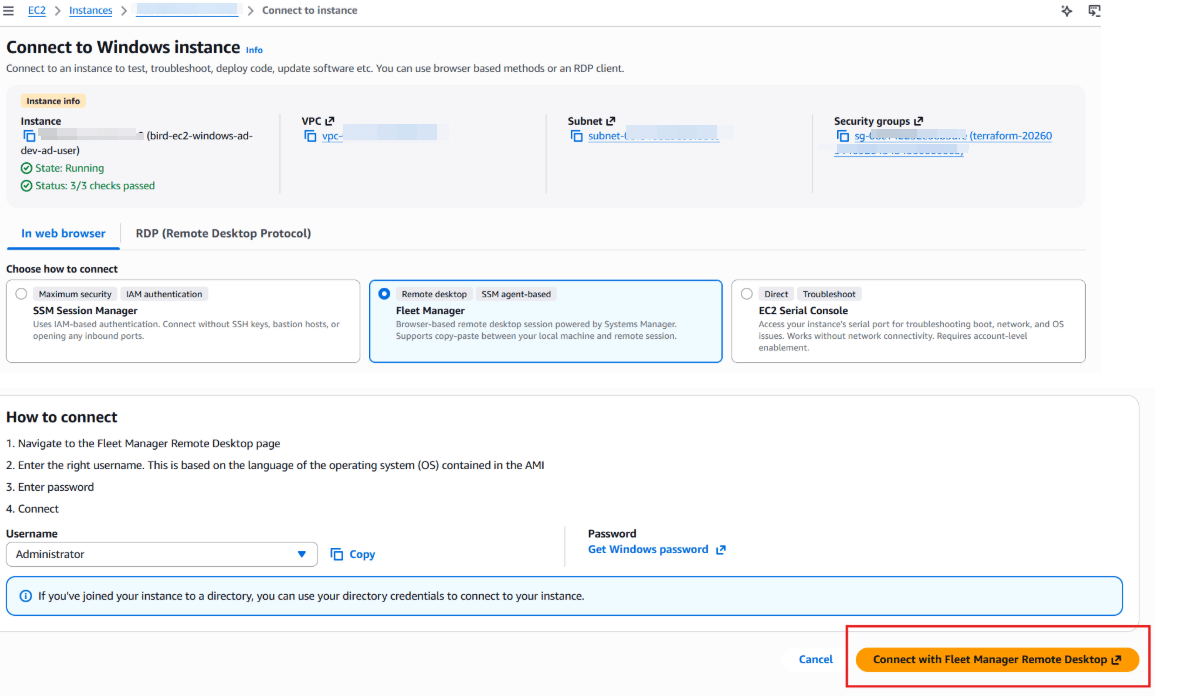1190x700 pixels.
Task: Switch to RDP (Remote Desktop Protocol) tab
Action: 223,233
